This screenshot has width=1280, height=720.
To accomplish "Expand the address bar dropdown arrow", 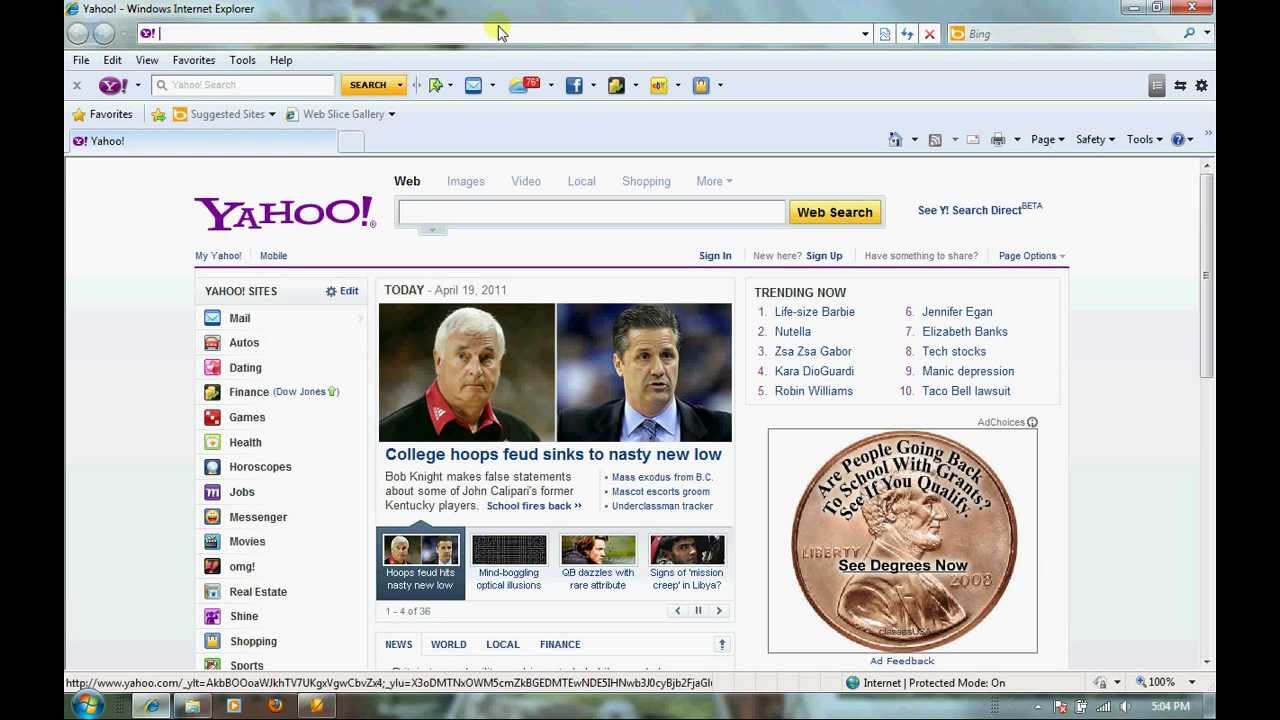I will [x=865, y=34].
